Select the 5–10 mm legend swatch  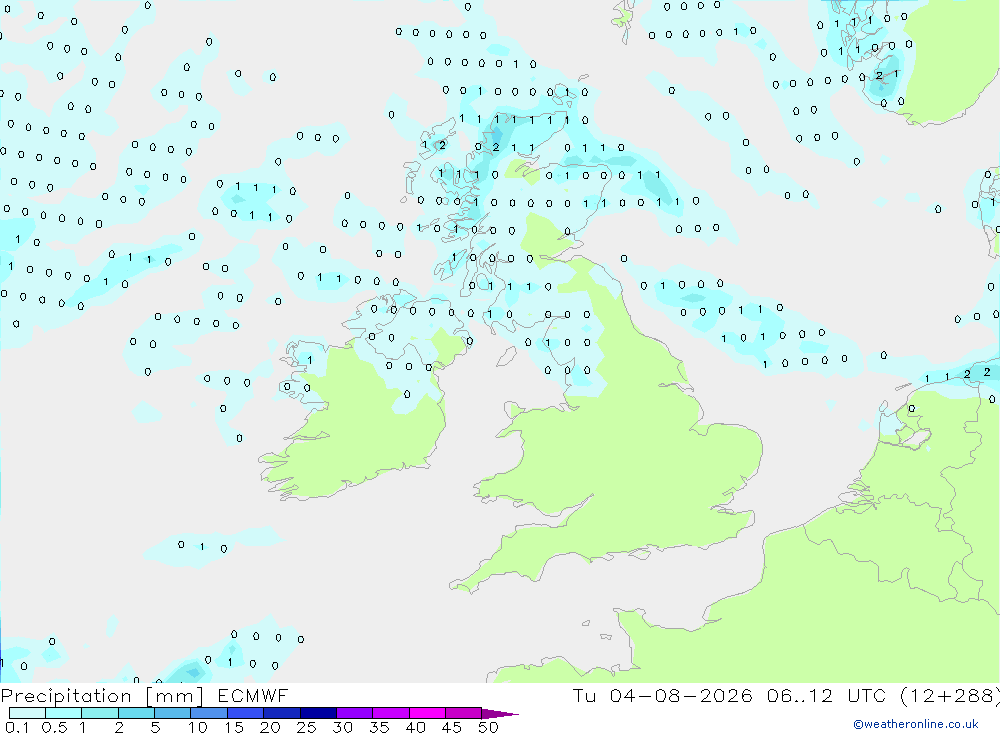click(172, 713)
